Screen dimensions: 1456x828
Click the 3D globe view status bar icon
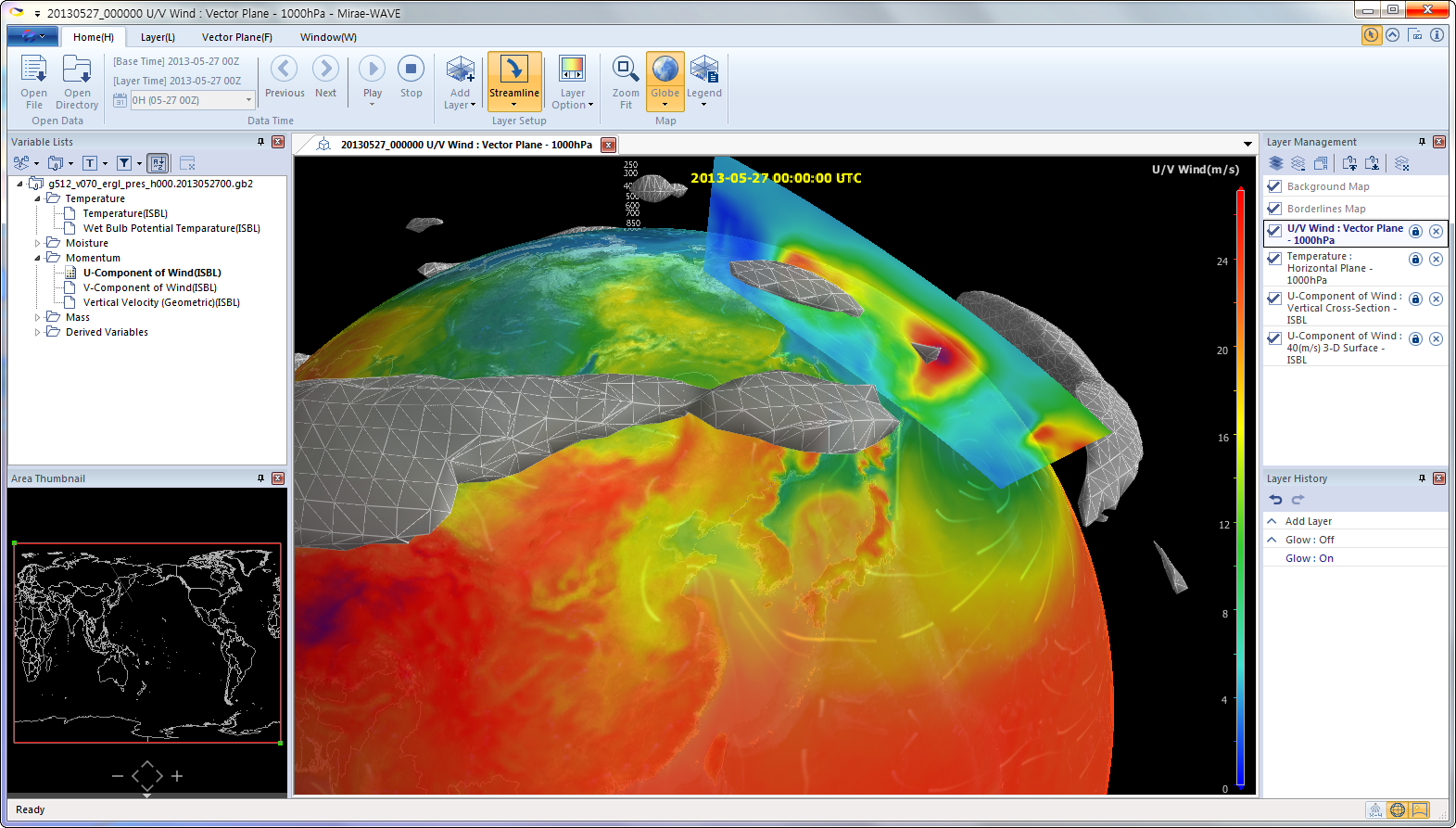click(1398, 809)
